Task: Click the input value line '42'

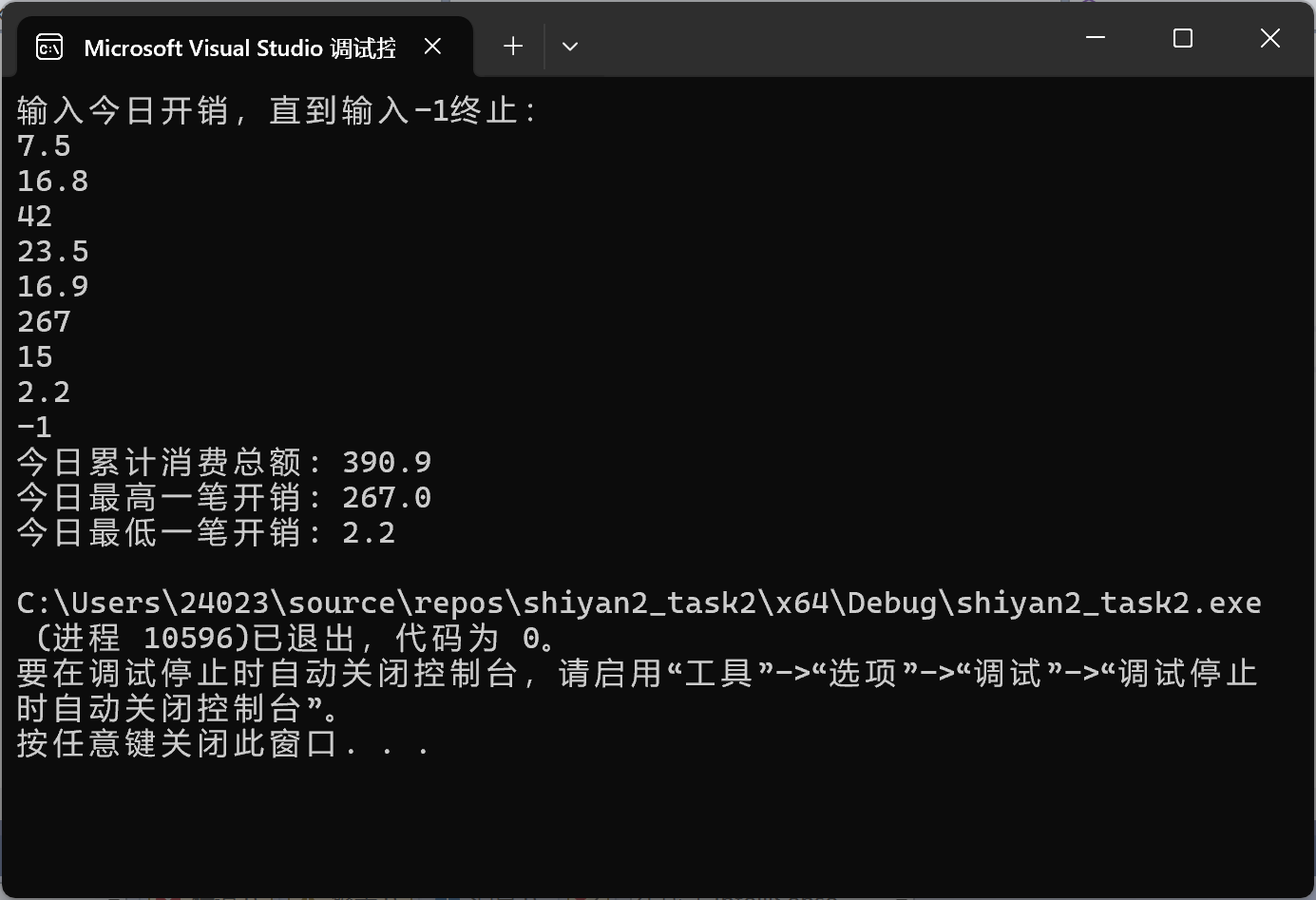Action: [x=35, y=217]
